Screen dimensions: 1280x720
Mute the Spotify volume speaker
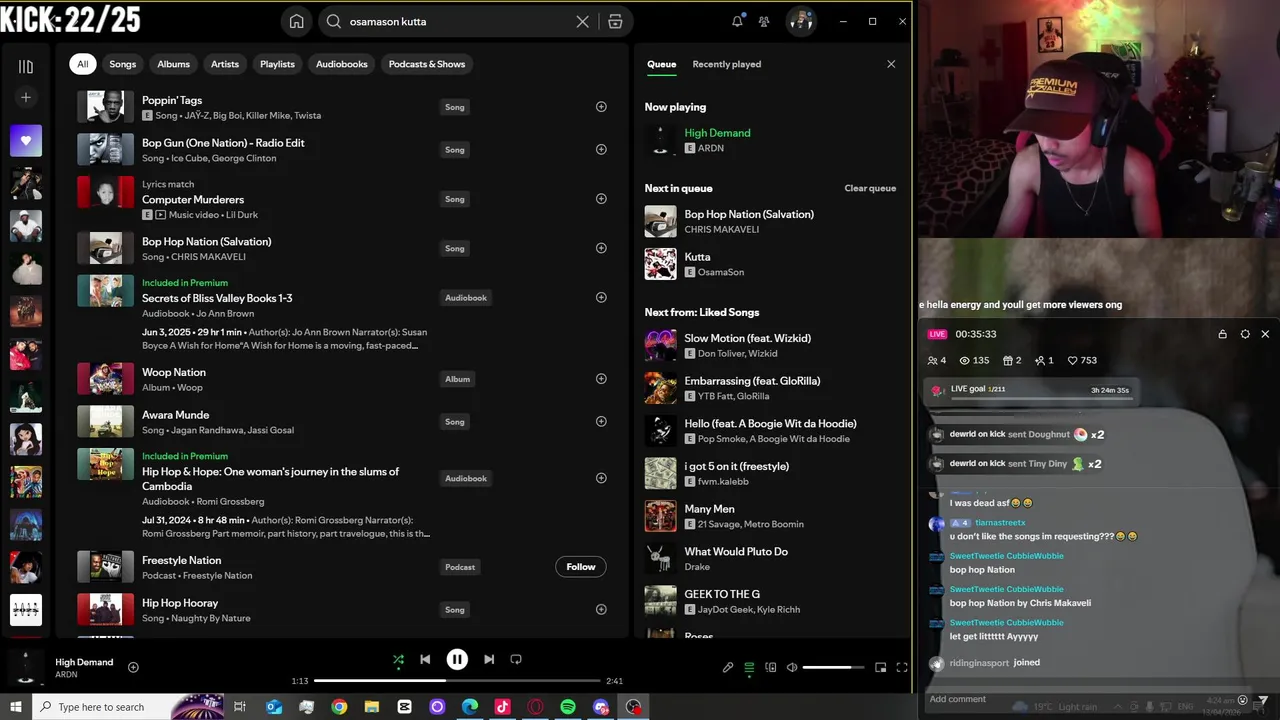(792, 668)
